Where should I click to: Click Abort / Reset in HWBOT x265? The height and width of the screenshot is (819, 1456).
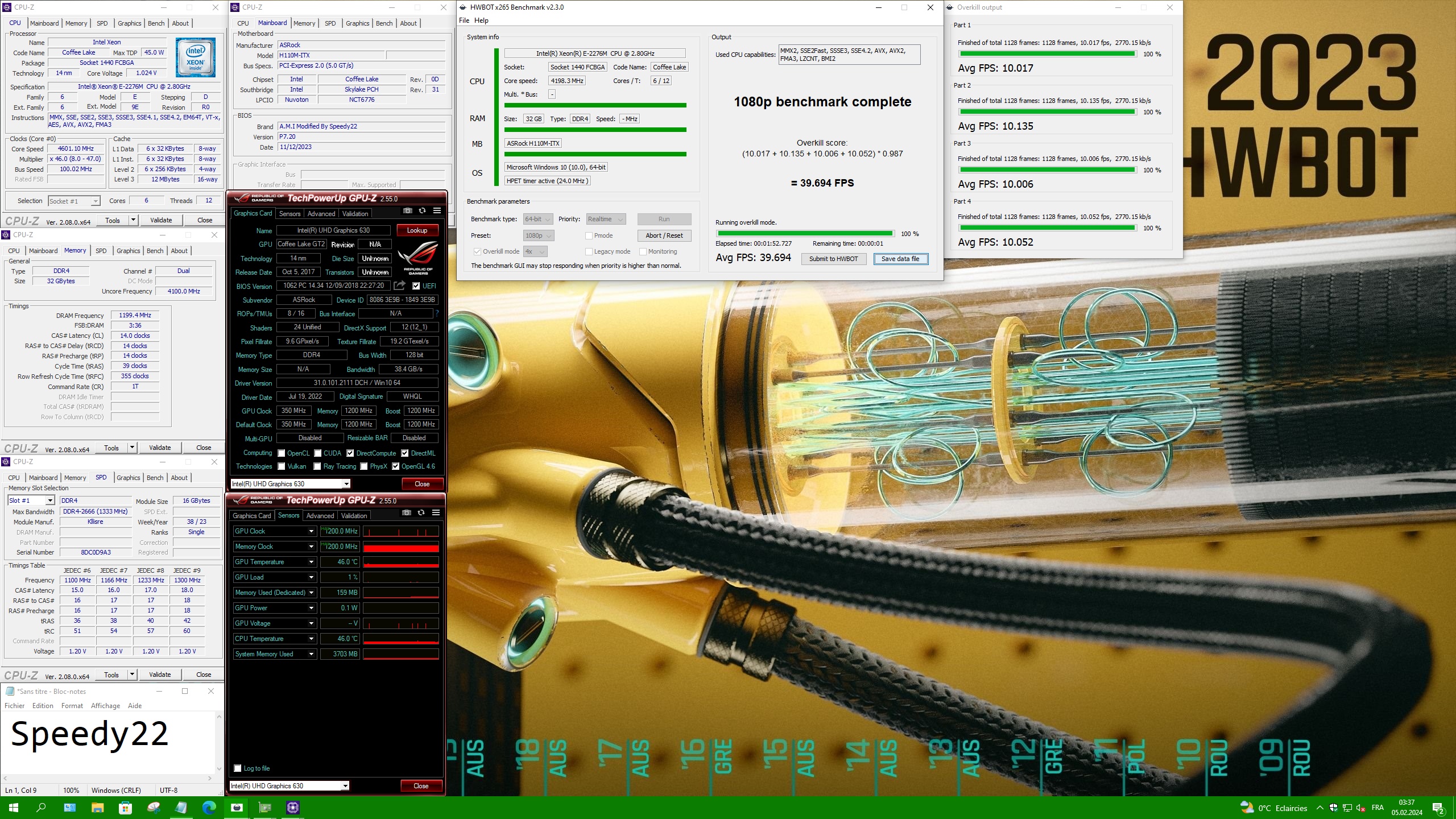point(664,235)
